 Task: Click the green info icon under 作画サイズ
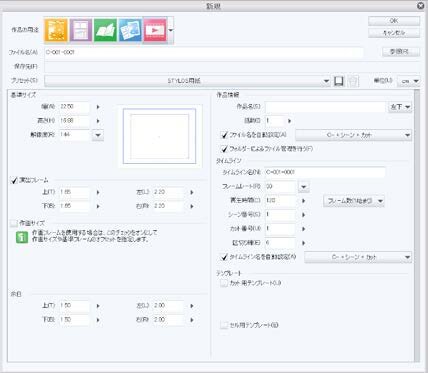click(x=22, y=238)
